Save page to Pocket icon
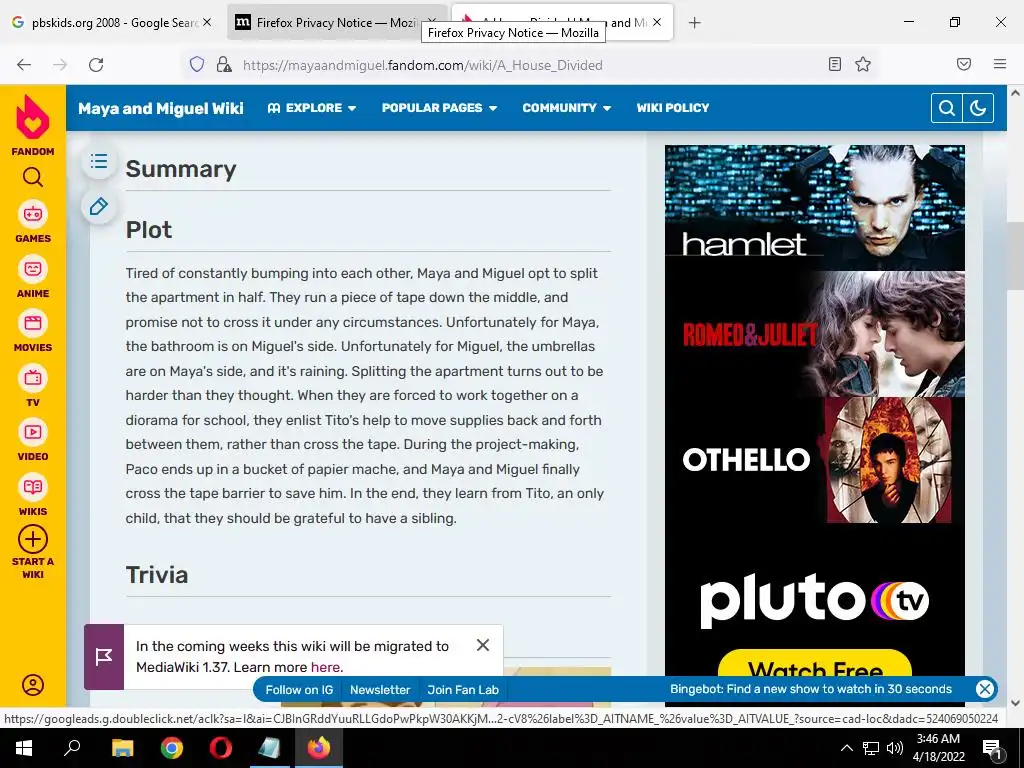 964,64
